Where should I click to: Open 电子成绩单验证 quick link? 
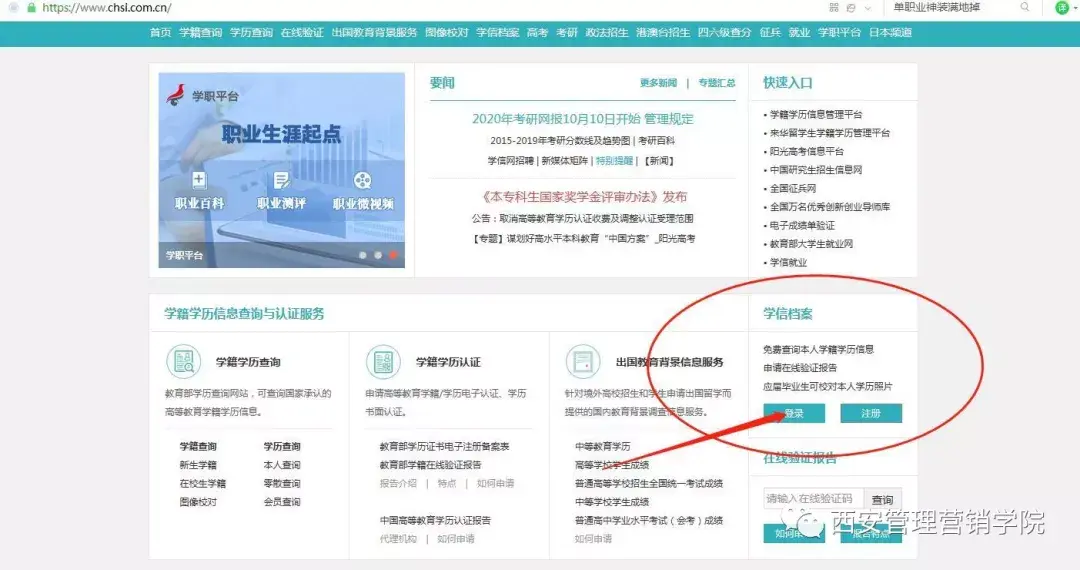(802, 225)
